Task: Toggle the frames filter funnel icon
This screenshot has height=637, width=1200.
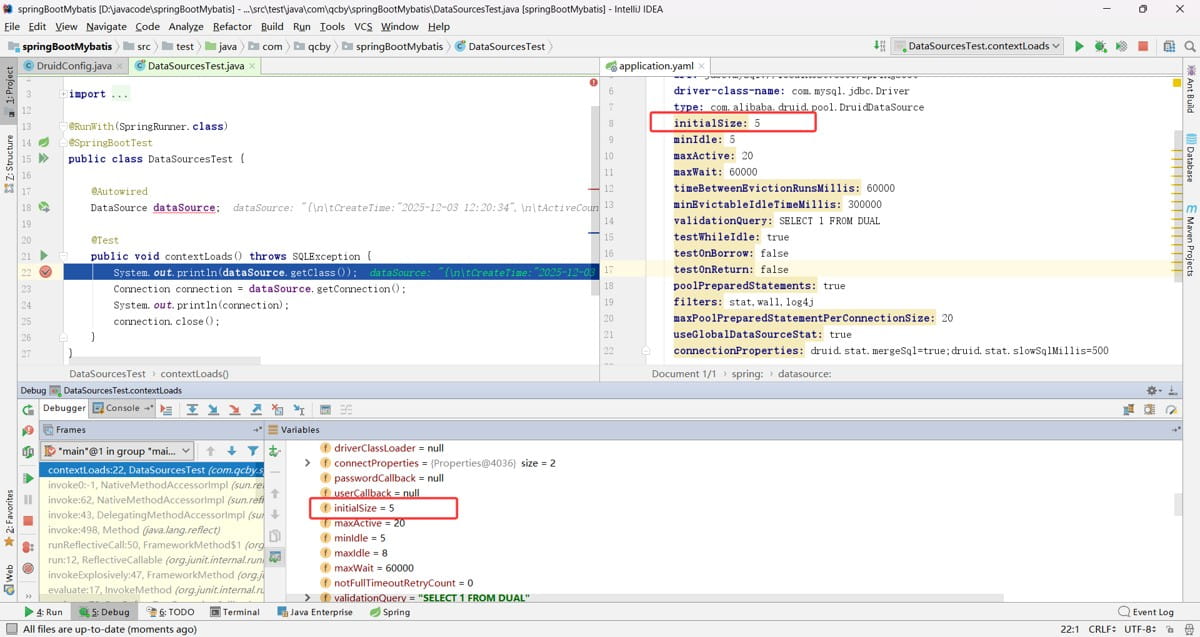Action: 253,451
